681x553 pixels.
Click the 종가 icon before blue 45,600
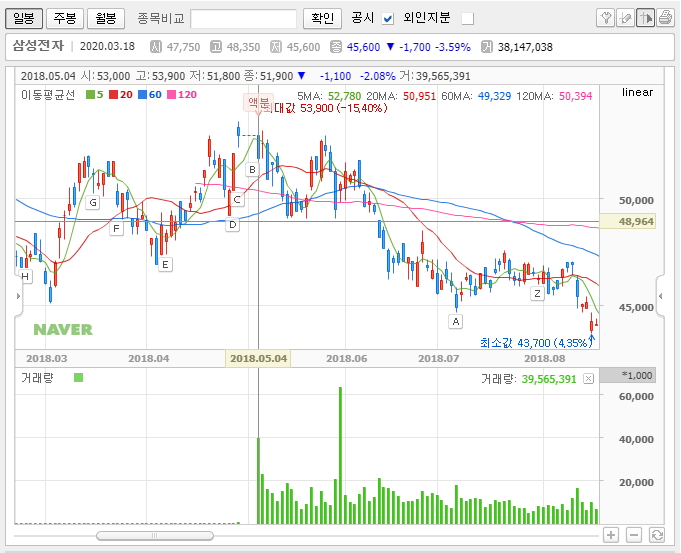(x=336, y=46)
